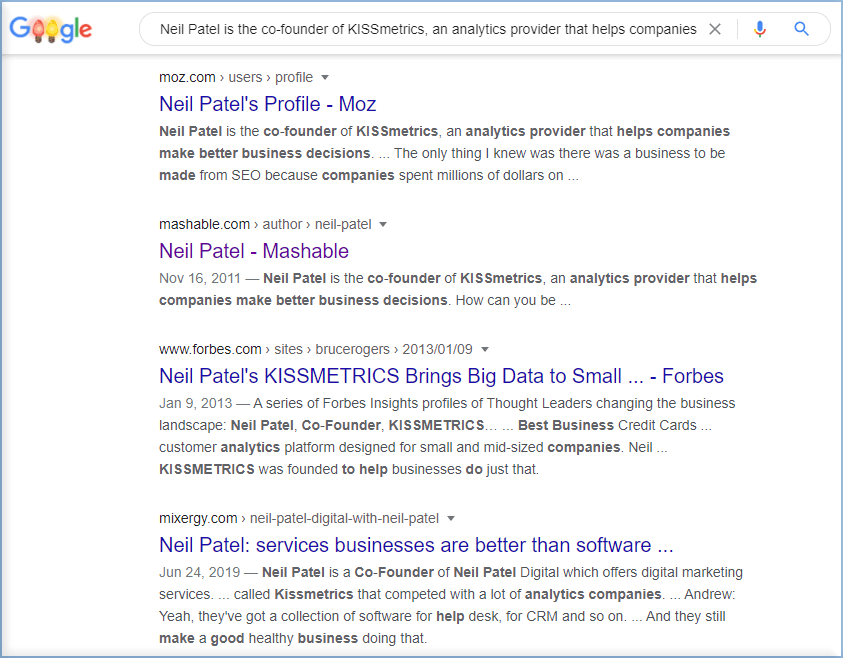Start voice search with microphone icon
This screenshot has width=843, height=658.
[760, 29]
